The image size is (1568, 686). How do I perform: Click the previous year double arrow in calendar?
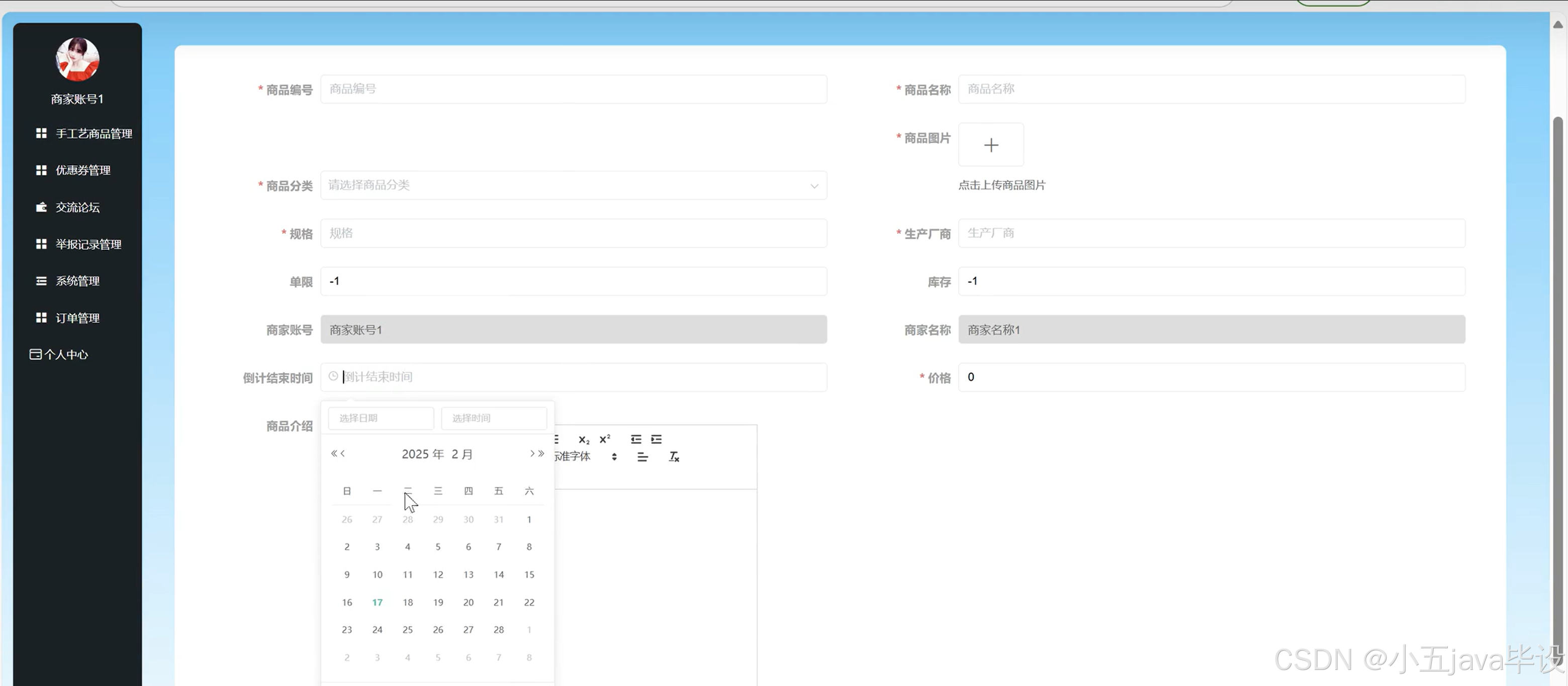[x=334, y=453]
